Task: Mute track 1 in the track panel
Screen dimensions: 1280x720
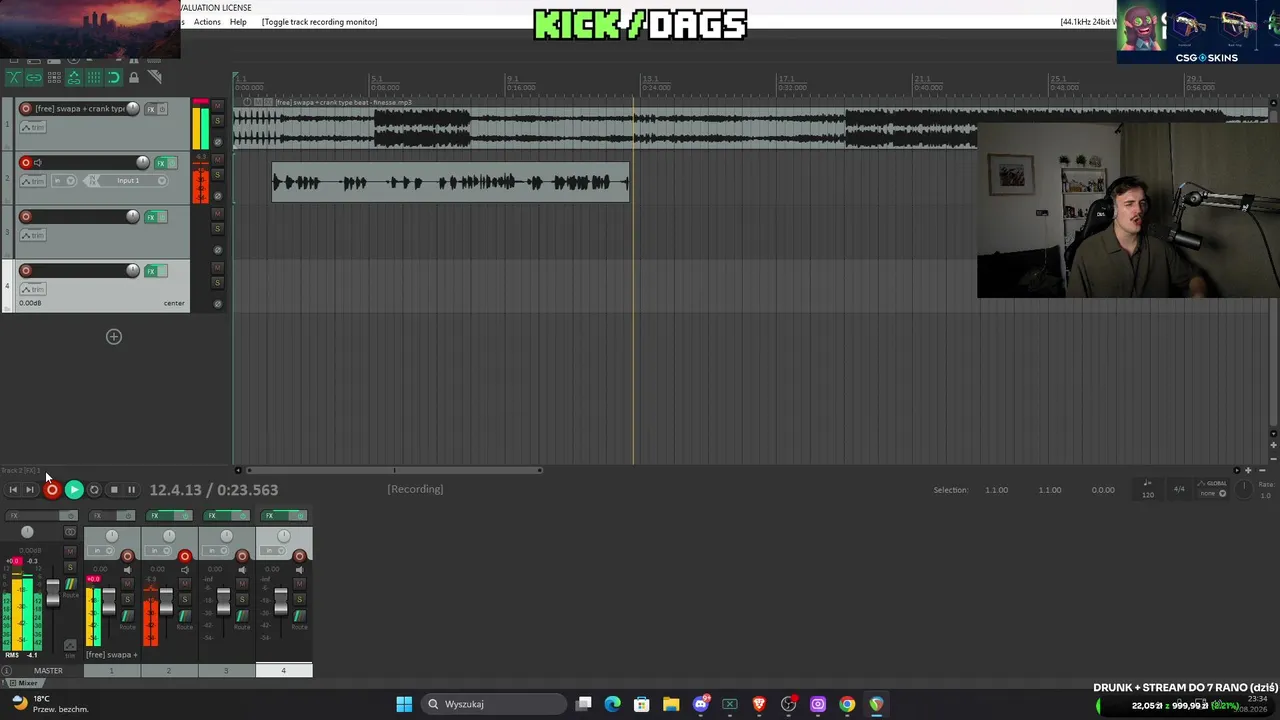Action: (x=218, y=106)
